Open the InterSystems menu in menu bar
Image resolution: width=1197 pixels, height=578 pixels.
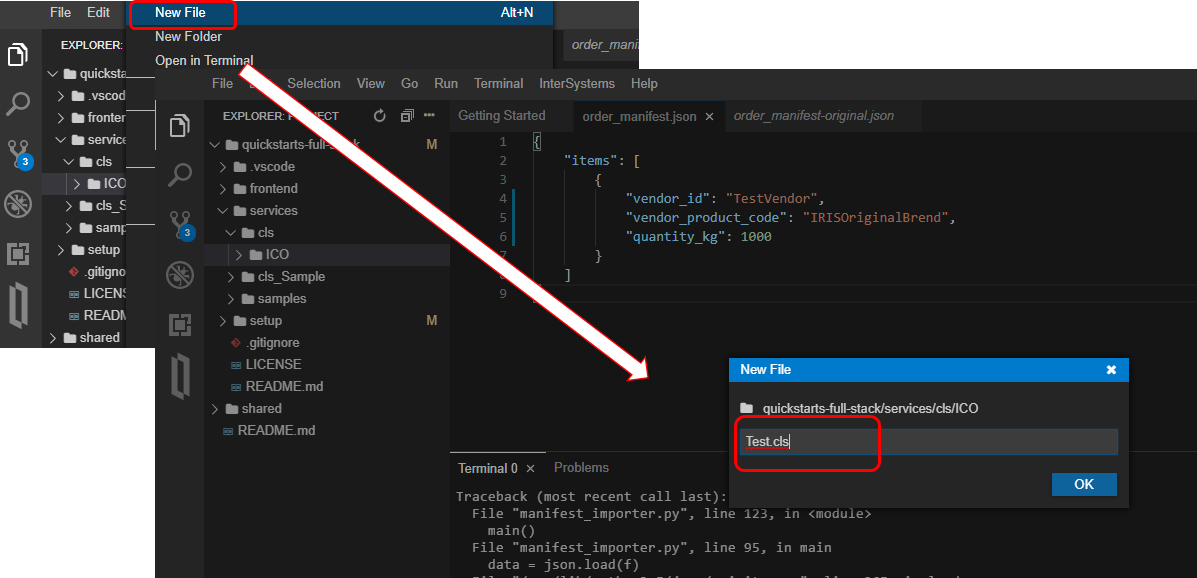tap(577, 84)
